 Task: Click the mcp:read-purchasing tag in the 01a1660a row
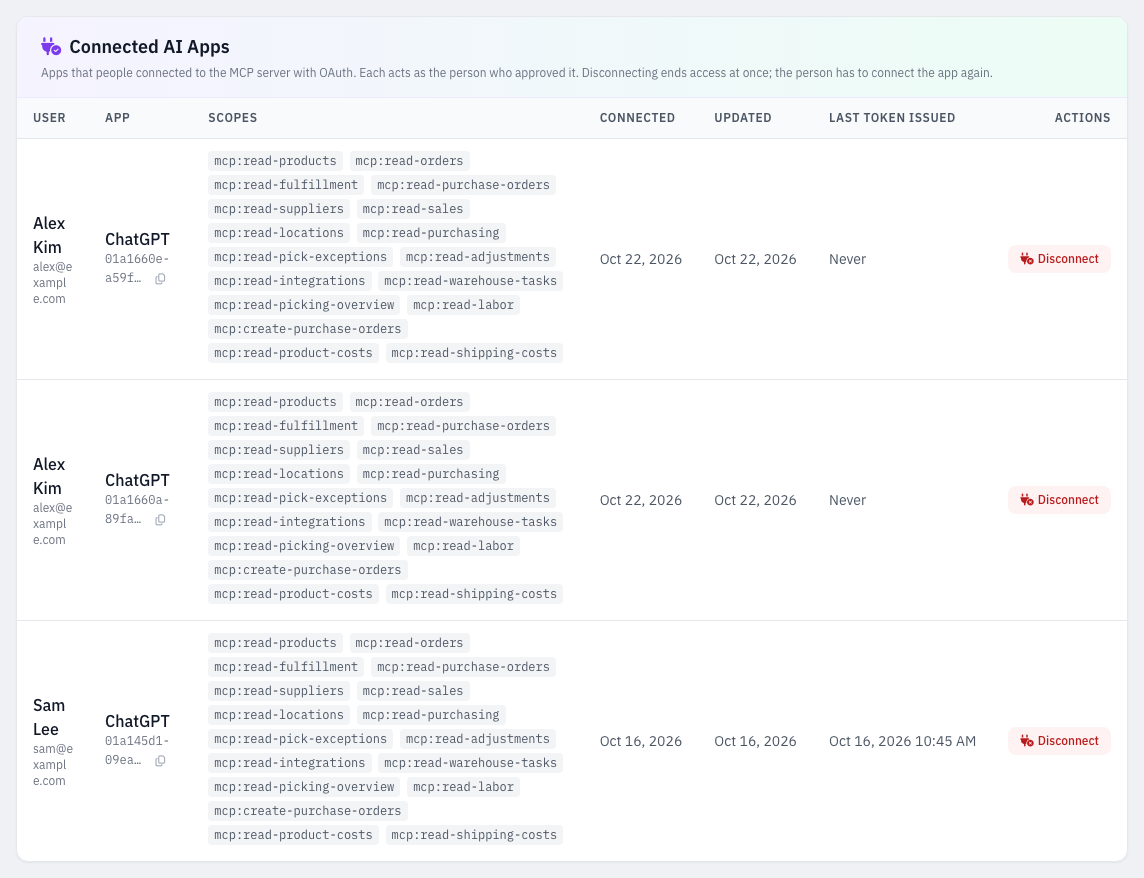coord(431,474)
